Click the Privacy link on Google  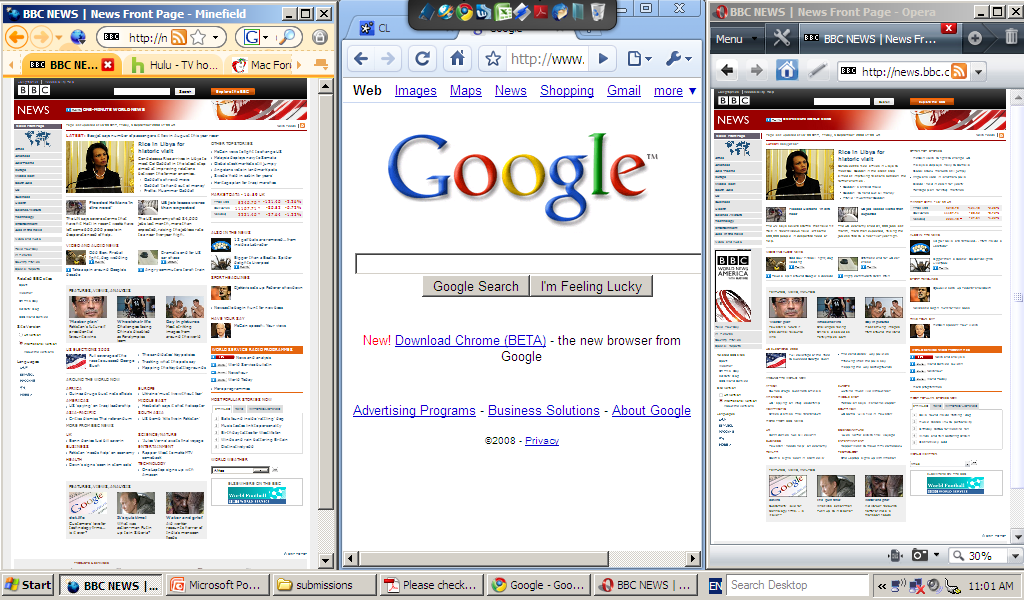pyautogui.click(x=542, y=441)
